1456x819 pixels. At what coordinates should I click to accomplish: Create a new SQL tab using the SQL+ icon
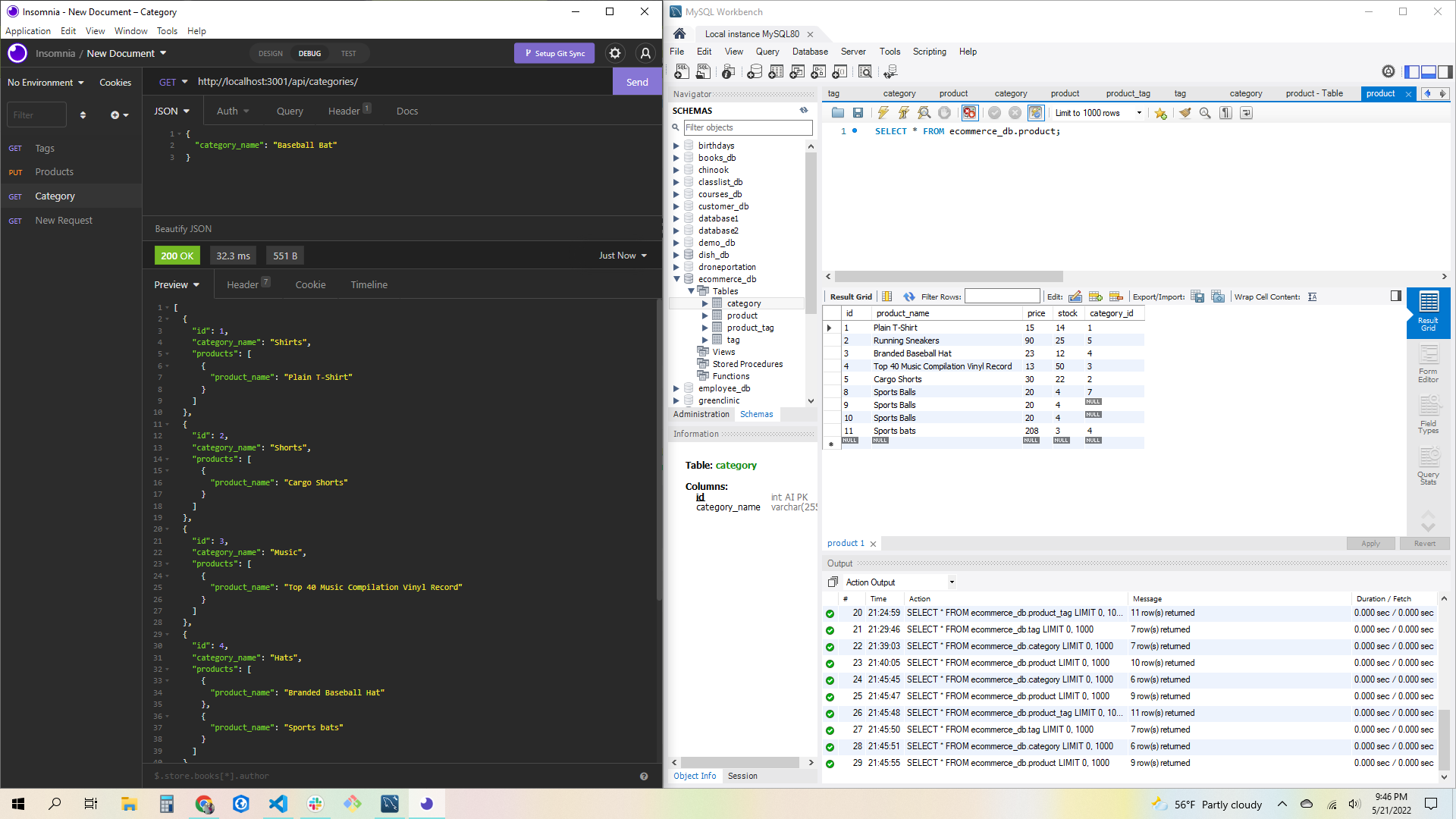(682, 71)
